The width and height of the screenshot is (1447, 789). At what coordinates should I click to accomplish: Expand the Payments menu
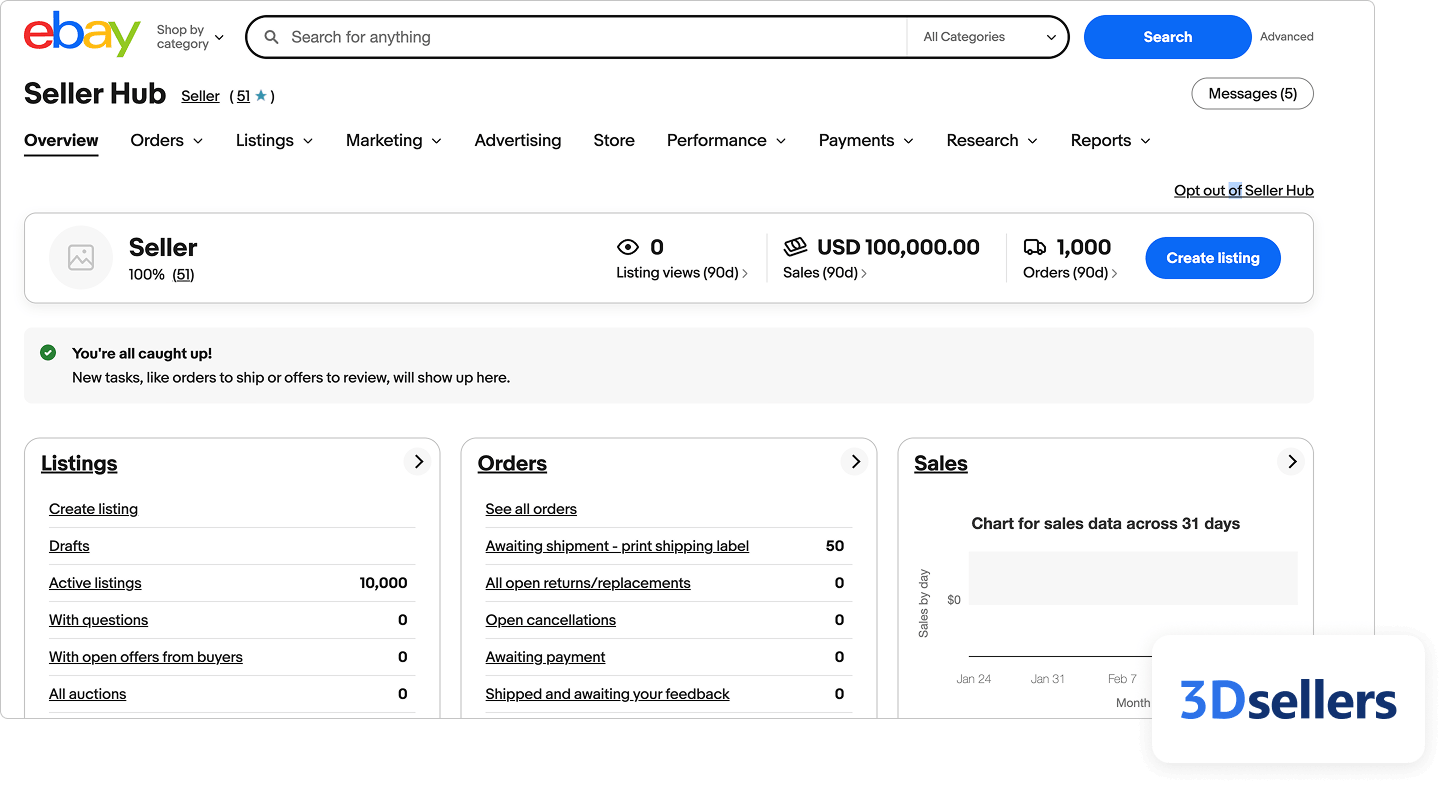coord(866,141)
